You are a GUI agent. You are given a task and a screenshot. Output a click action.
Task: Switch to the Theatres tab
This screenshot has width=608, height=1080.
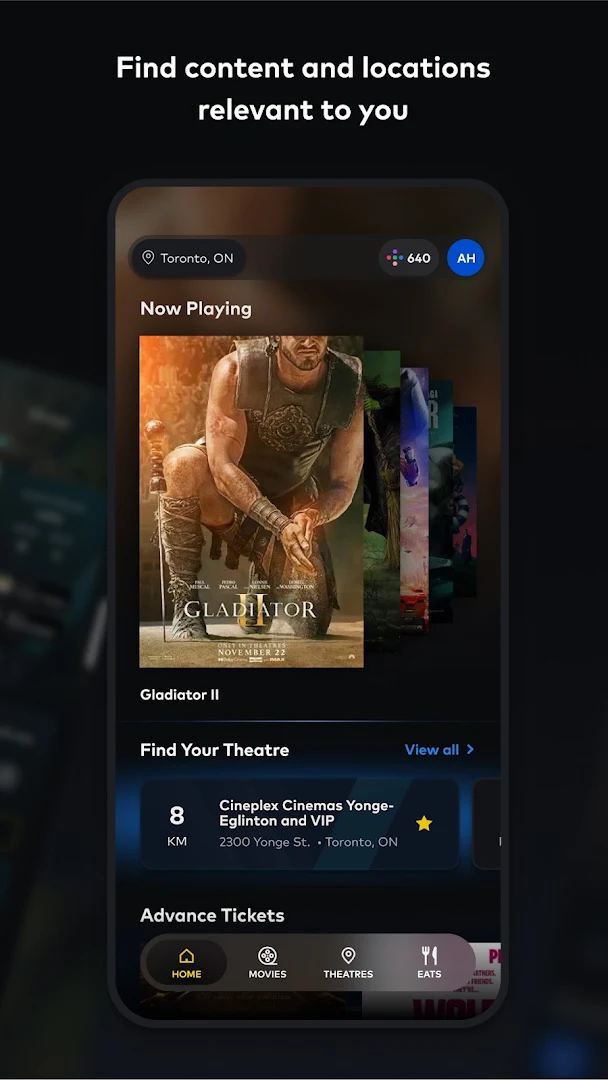(348, 963)
